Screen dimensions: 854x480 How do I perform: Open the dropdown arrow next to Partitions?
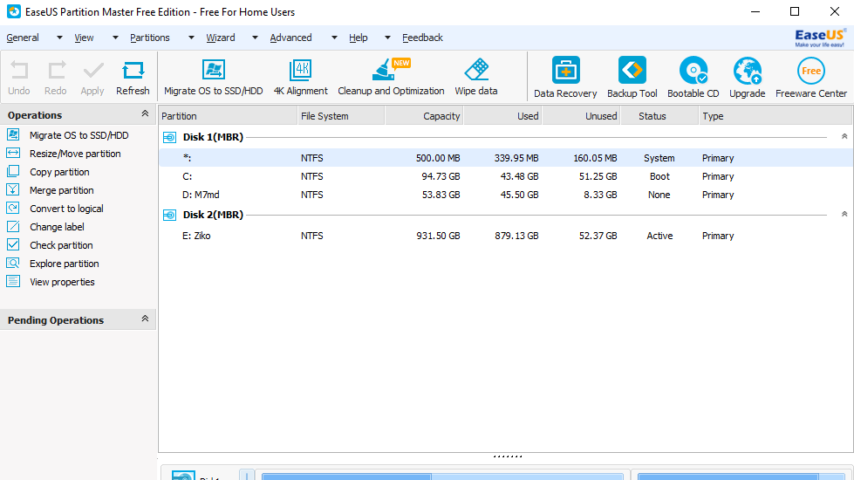pos(191,38)
